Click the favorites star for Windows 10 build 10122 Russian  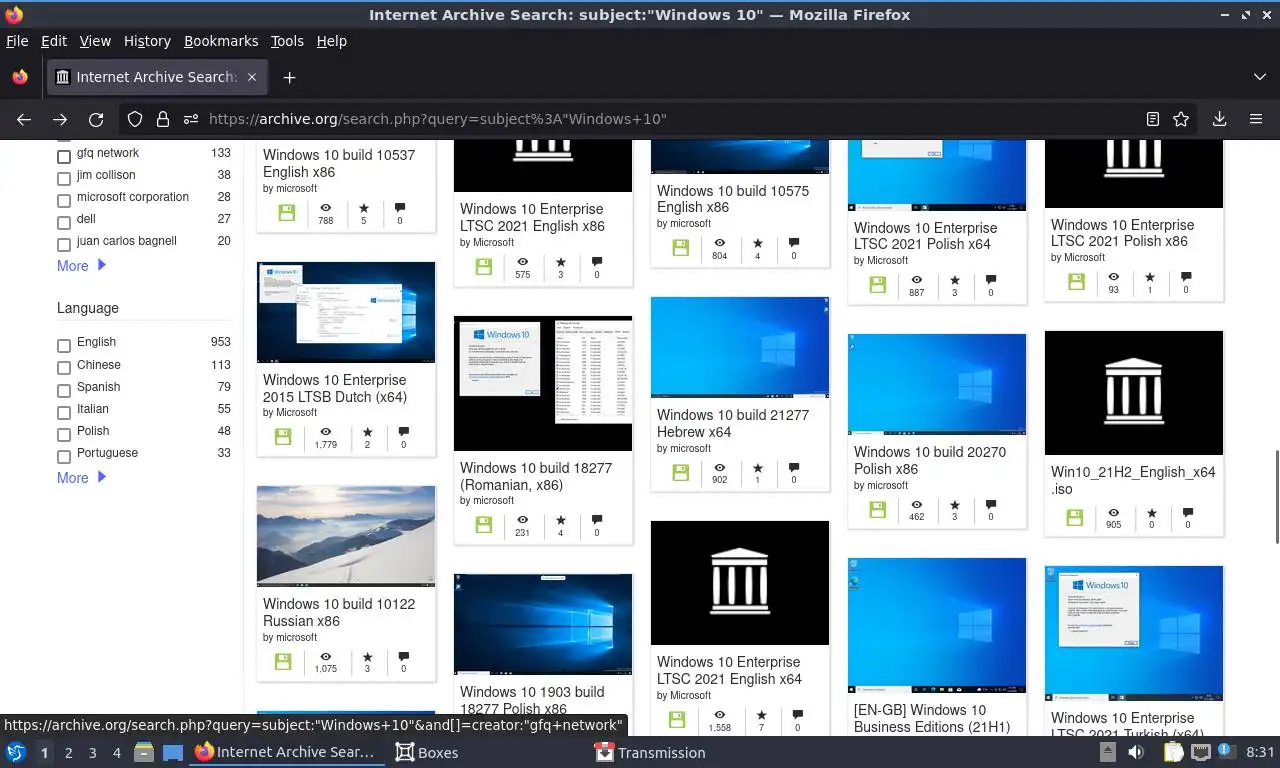[367, 657]
